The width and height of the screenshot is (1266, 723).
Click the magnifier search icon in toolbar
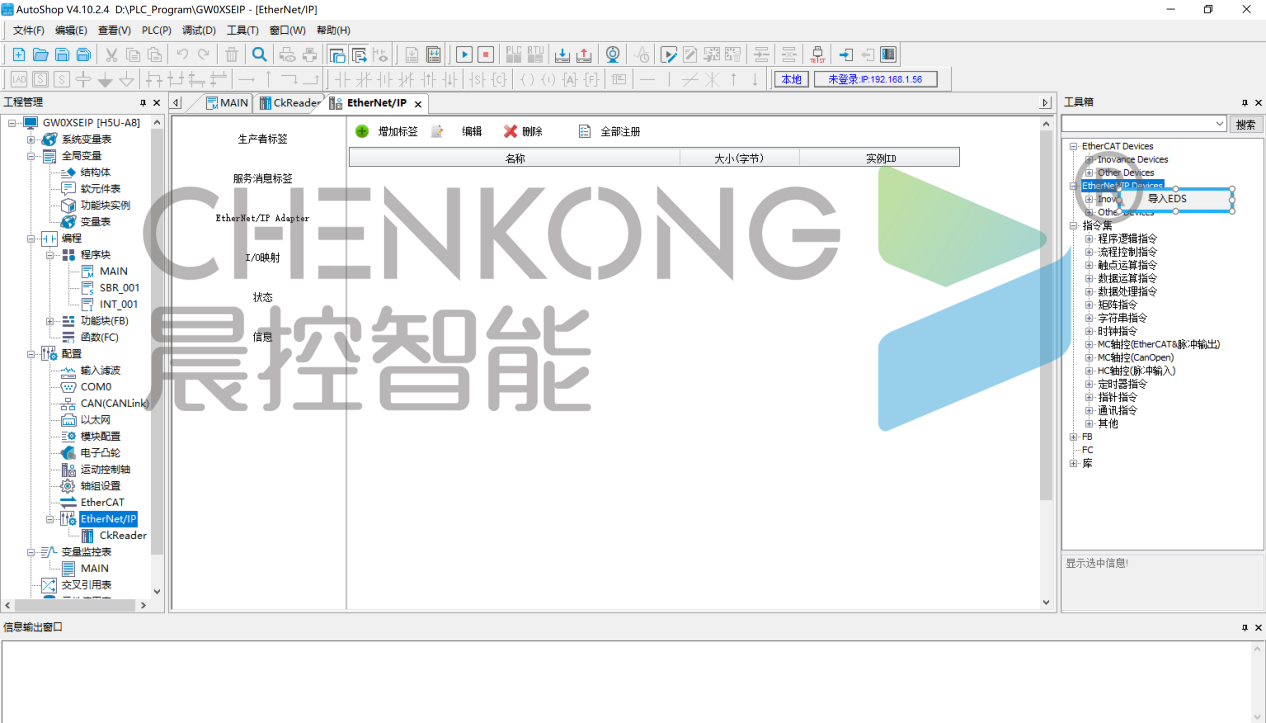click(259, 54)
